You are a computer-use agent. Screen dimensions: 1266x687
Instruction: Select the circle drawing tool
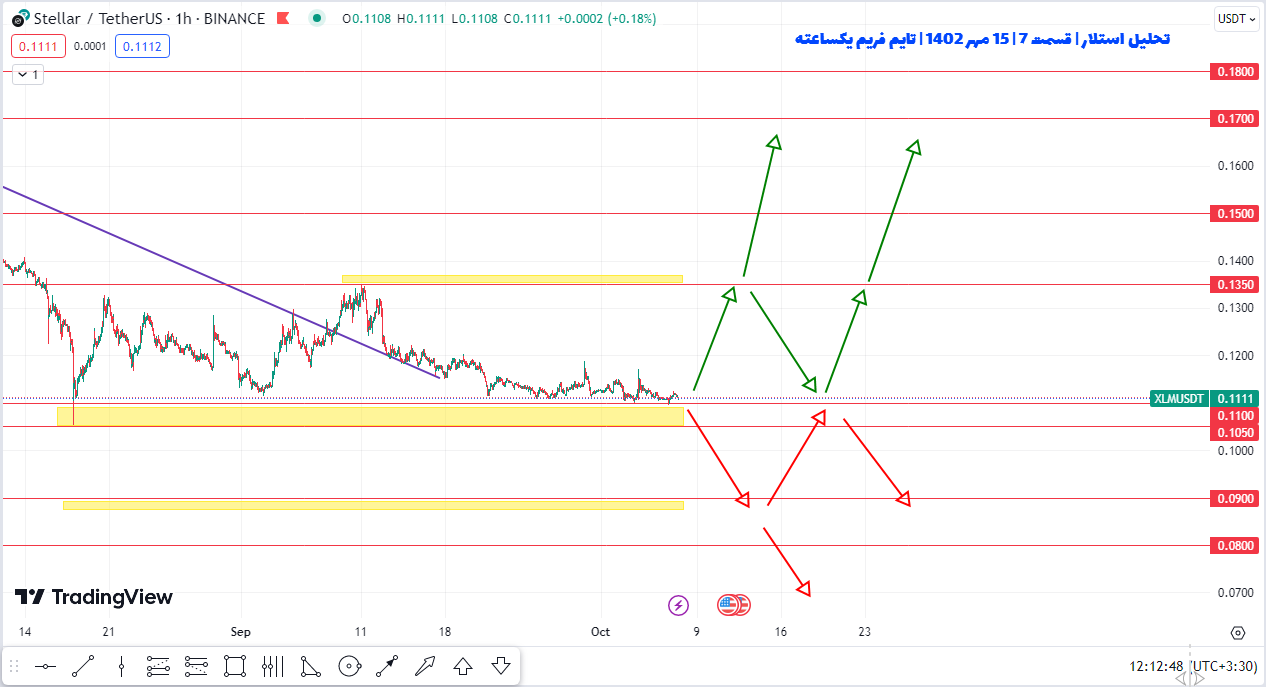349,666
